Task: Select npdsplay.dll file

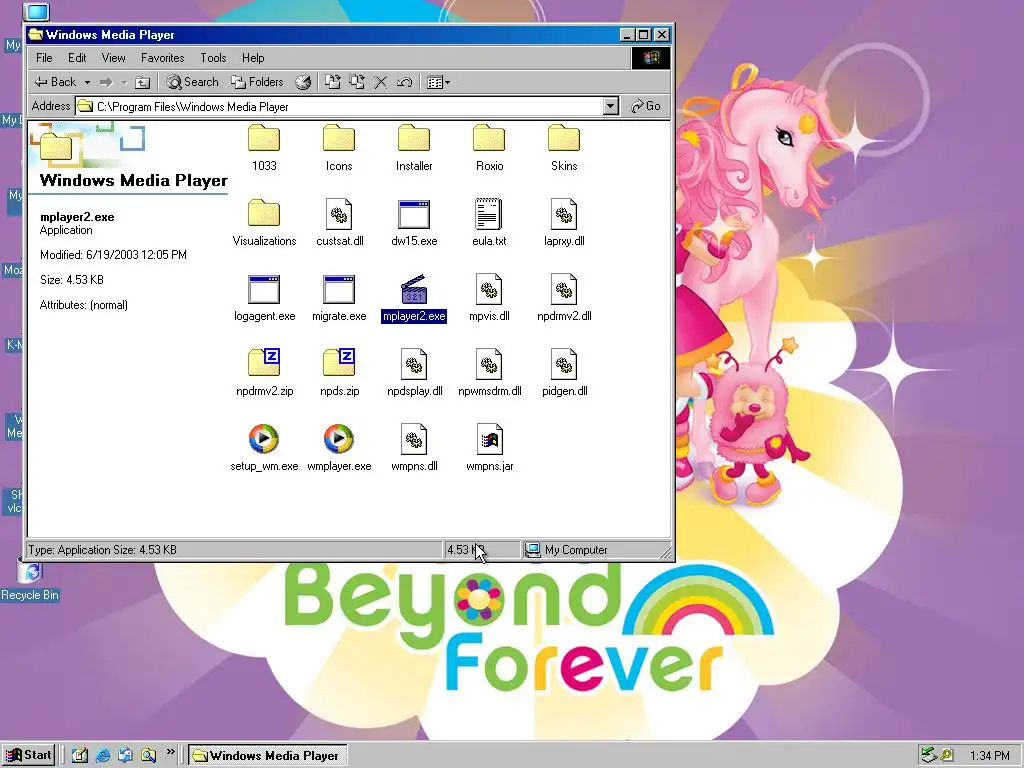Action: point(414,373)
